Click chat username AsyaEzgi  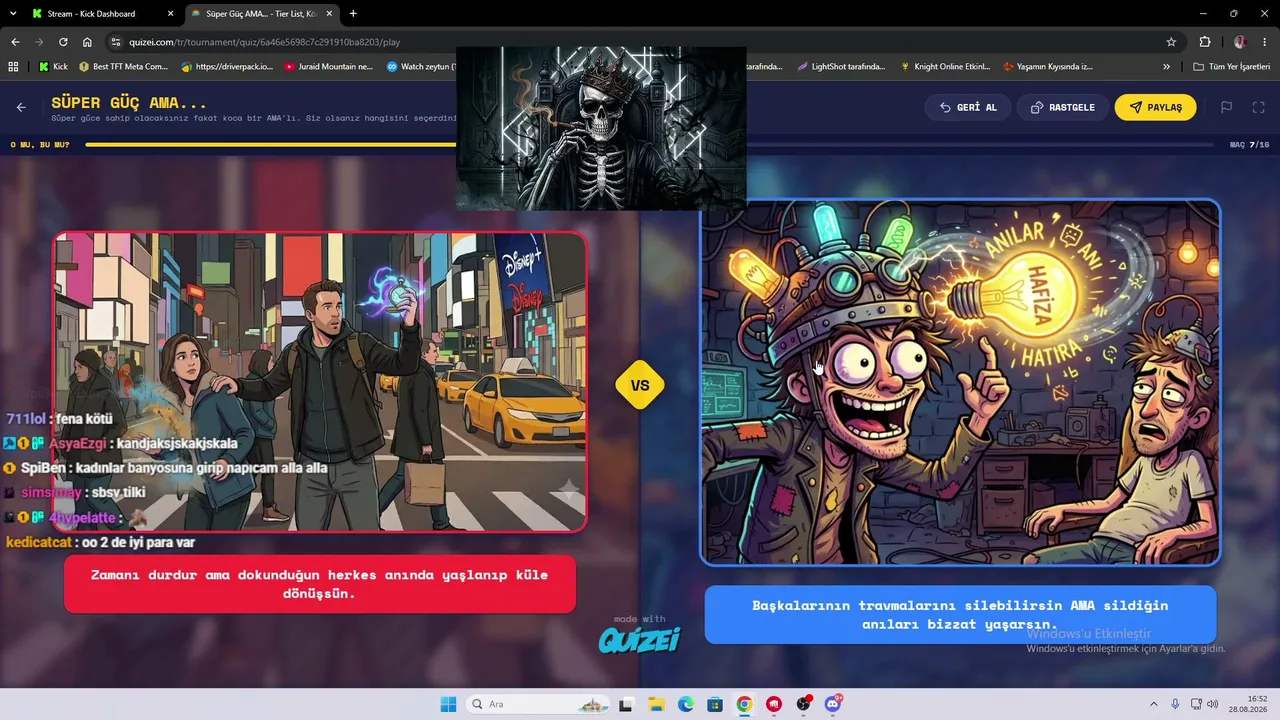[76, 443]
